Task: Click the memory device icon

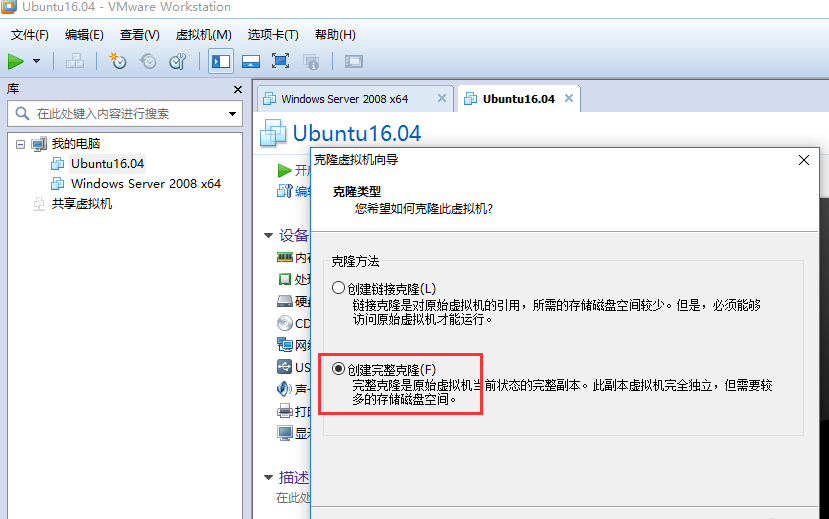Action: (285, 257)
